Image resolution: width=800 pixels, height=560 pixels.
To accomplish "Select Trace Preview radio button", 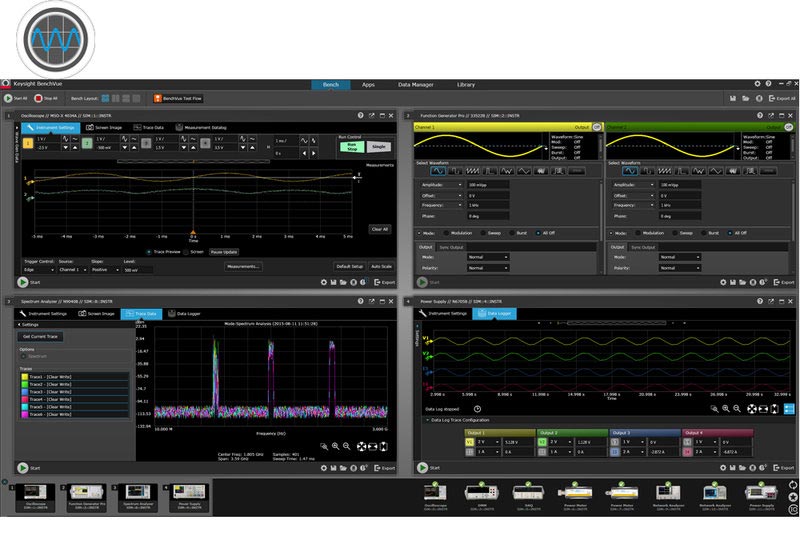I will coord(149,252).
